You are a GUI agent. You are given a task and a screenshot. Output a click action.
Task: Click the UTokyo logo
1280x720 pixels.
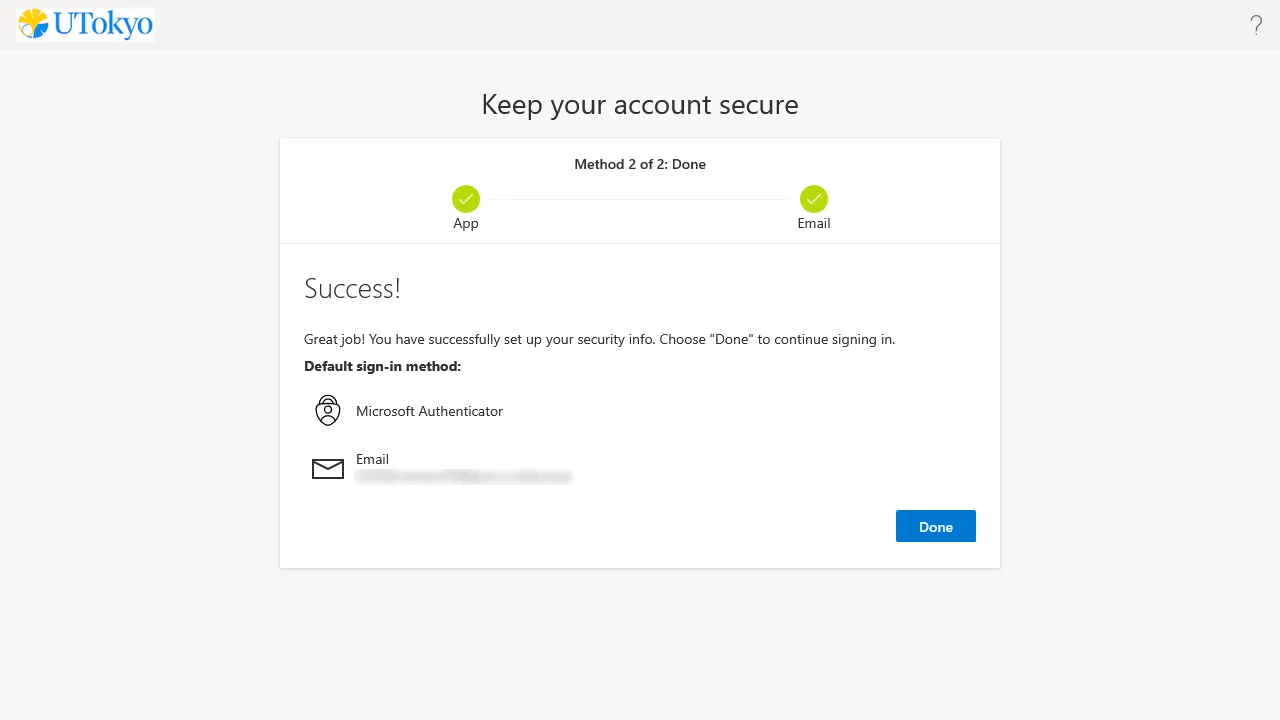tap(86, 24)
